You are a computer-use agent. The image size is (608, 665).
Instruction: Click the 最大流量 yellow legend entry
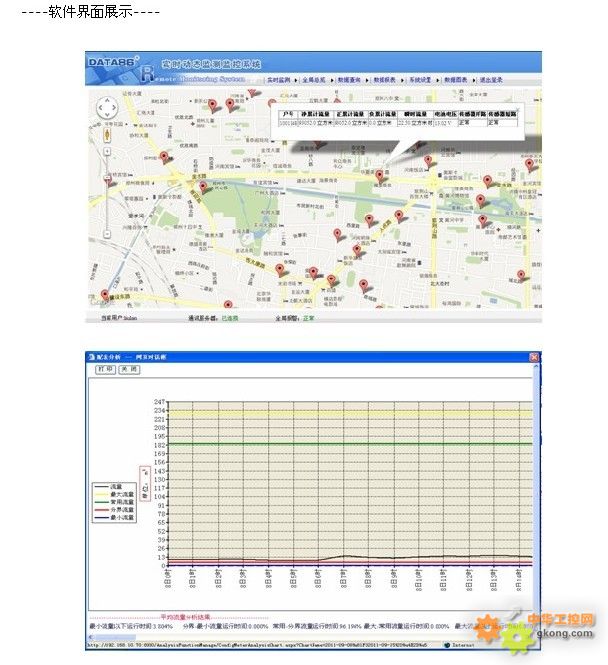pyautogui.click(x=115, y=494)
